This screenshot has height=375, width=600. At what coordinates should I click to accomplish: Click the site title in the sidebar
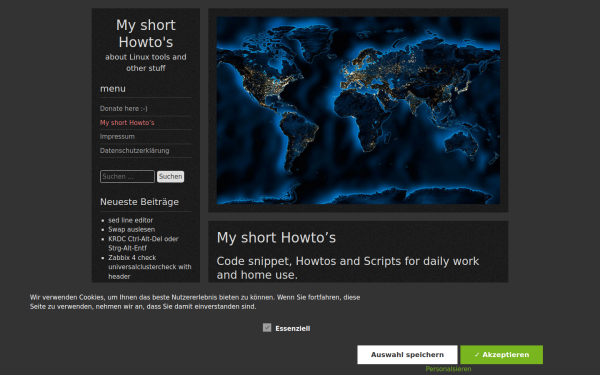(x=146, y=34)
